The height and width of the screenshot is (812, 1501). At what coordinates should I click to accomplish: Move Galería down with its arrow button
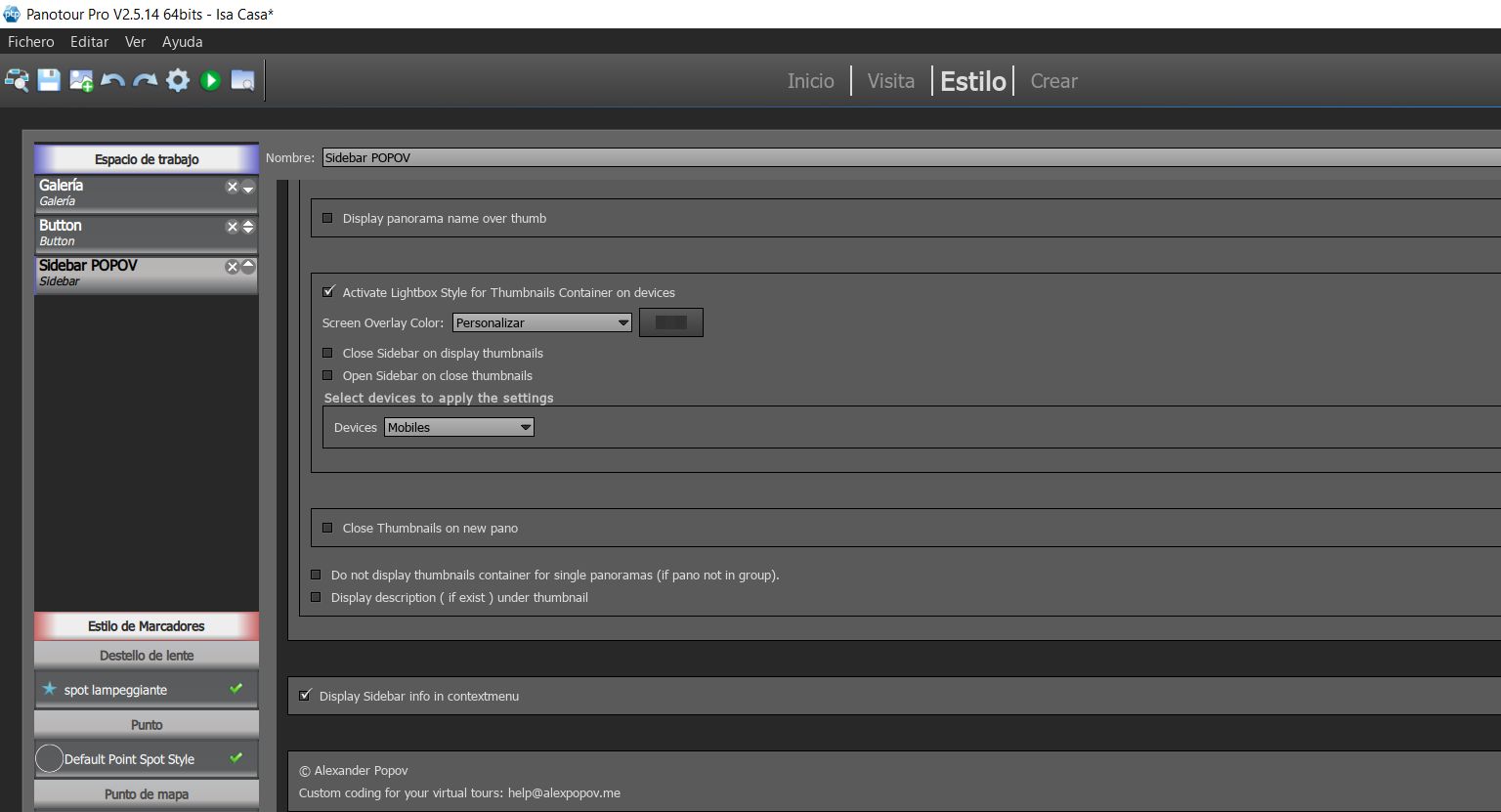(248, 188)
